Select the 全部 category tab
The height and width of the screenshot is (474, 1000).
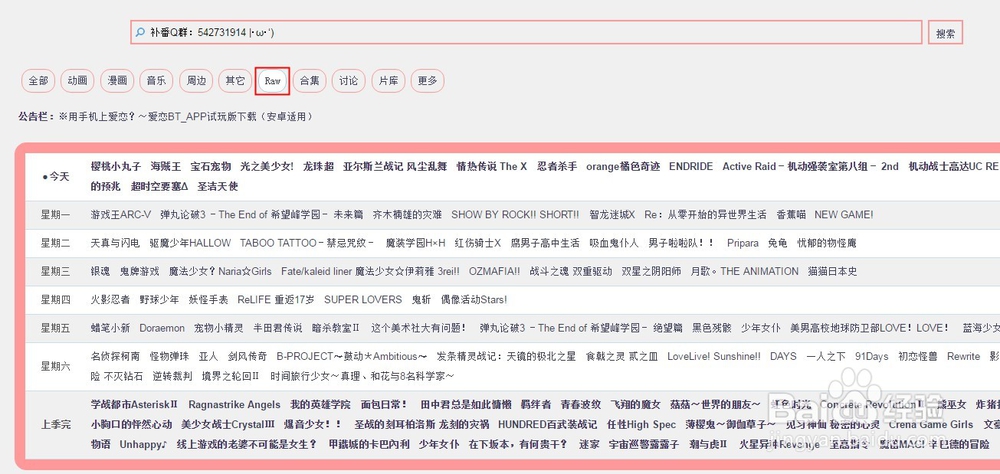coord(38,81)
